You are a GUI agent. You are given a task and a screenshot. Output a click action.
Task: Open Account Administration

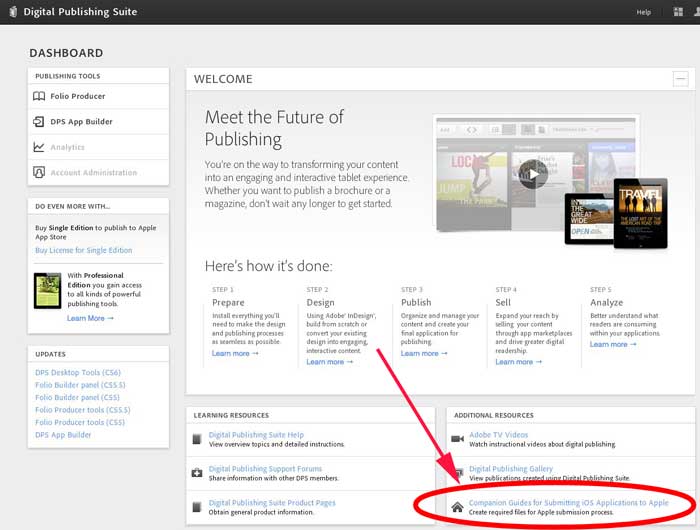(93, 172)
